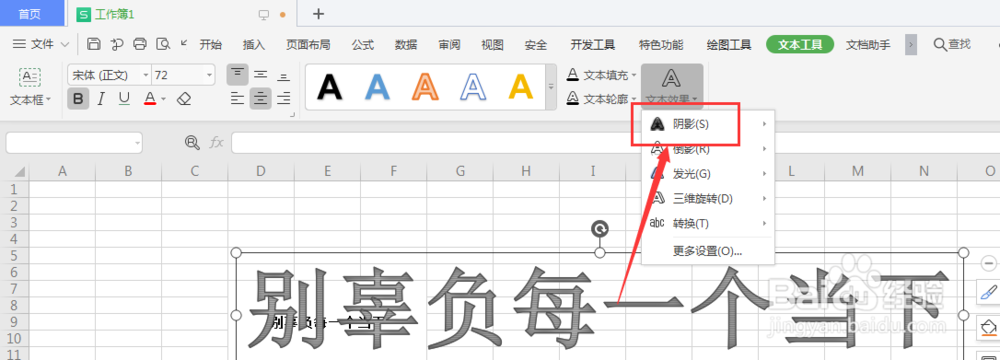The height and width of the screenshot is (360, 1000).
Task: Switch to the 插入 ribbon tab
Action: pyautogui.click(x=254, y=44)
